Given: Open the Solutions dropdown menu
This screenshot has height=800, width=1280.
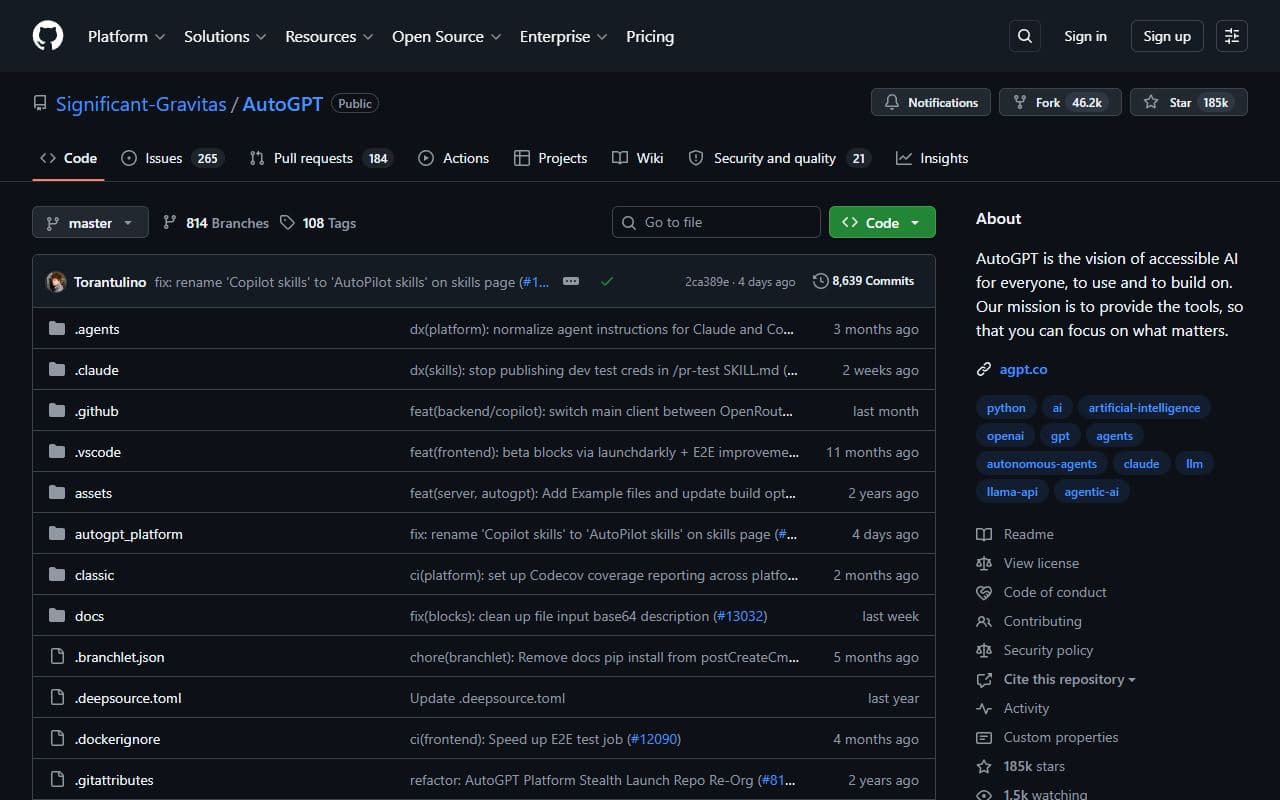Looking at the screenshot, I should 225,36.
